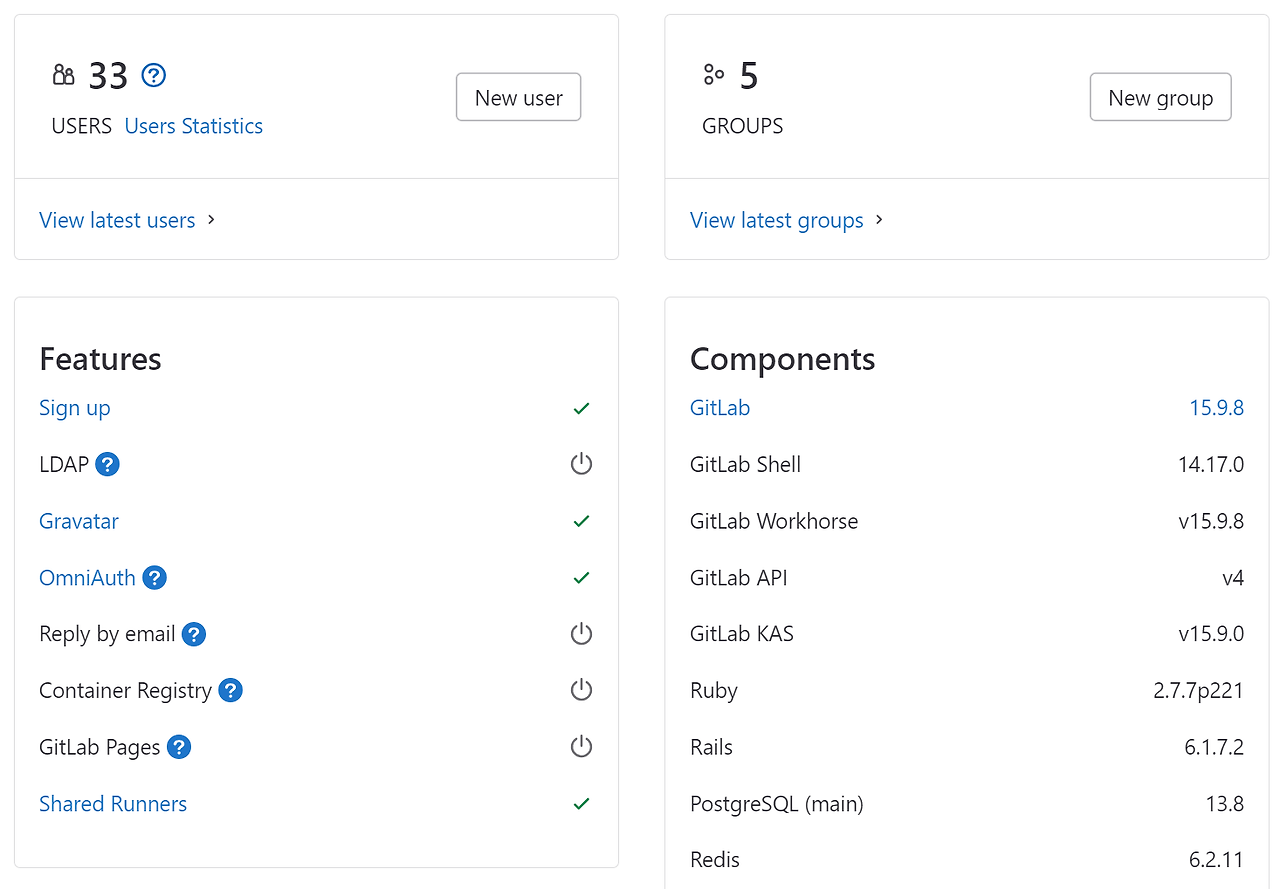Click the help icon next to users count
Screen dimensions: 1280x889
(153, 75)
